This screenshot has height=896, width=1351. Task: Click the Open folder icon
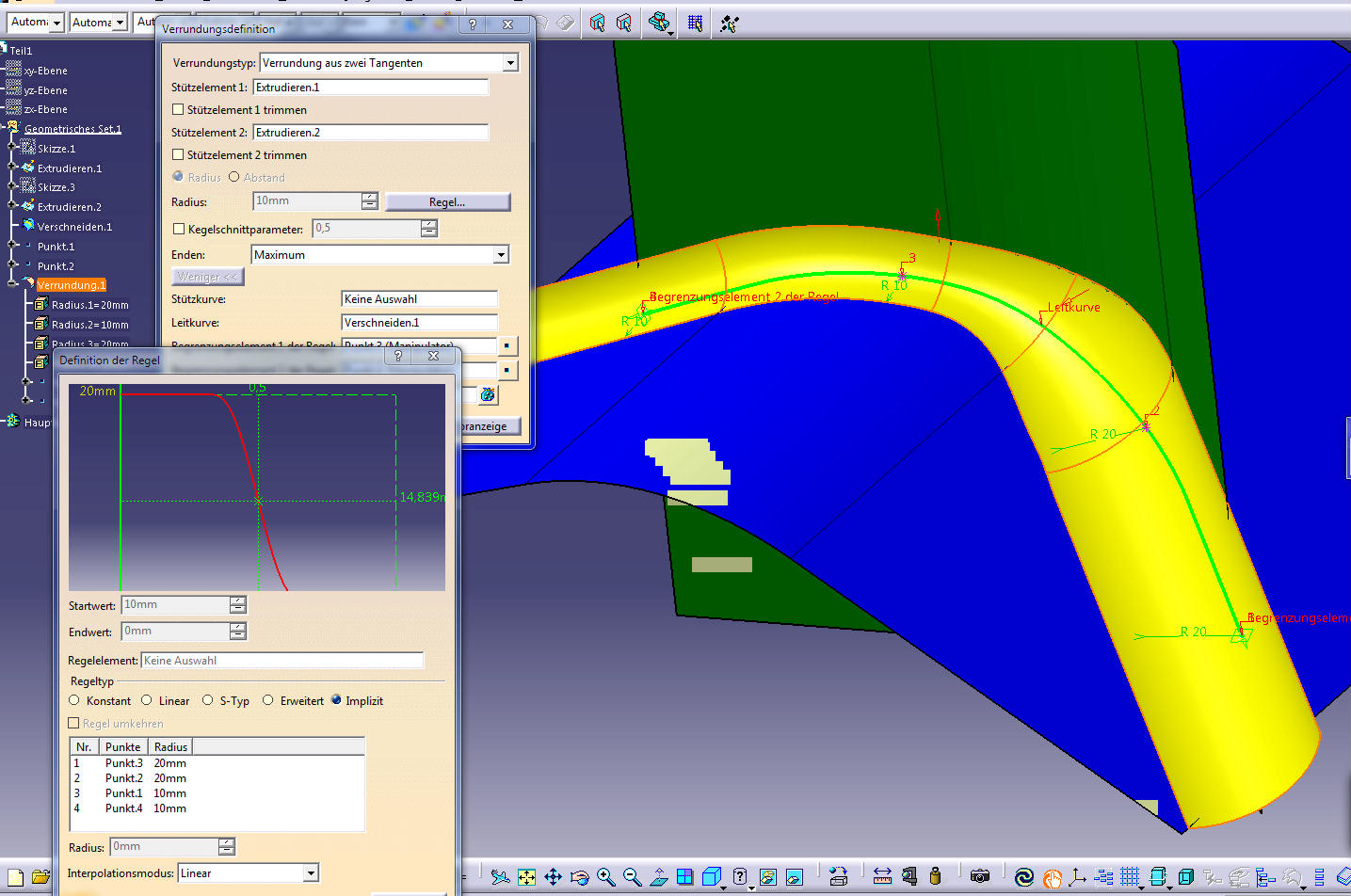click(x=40, y=877)
